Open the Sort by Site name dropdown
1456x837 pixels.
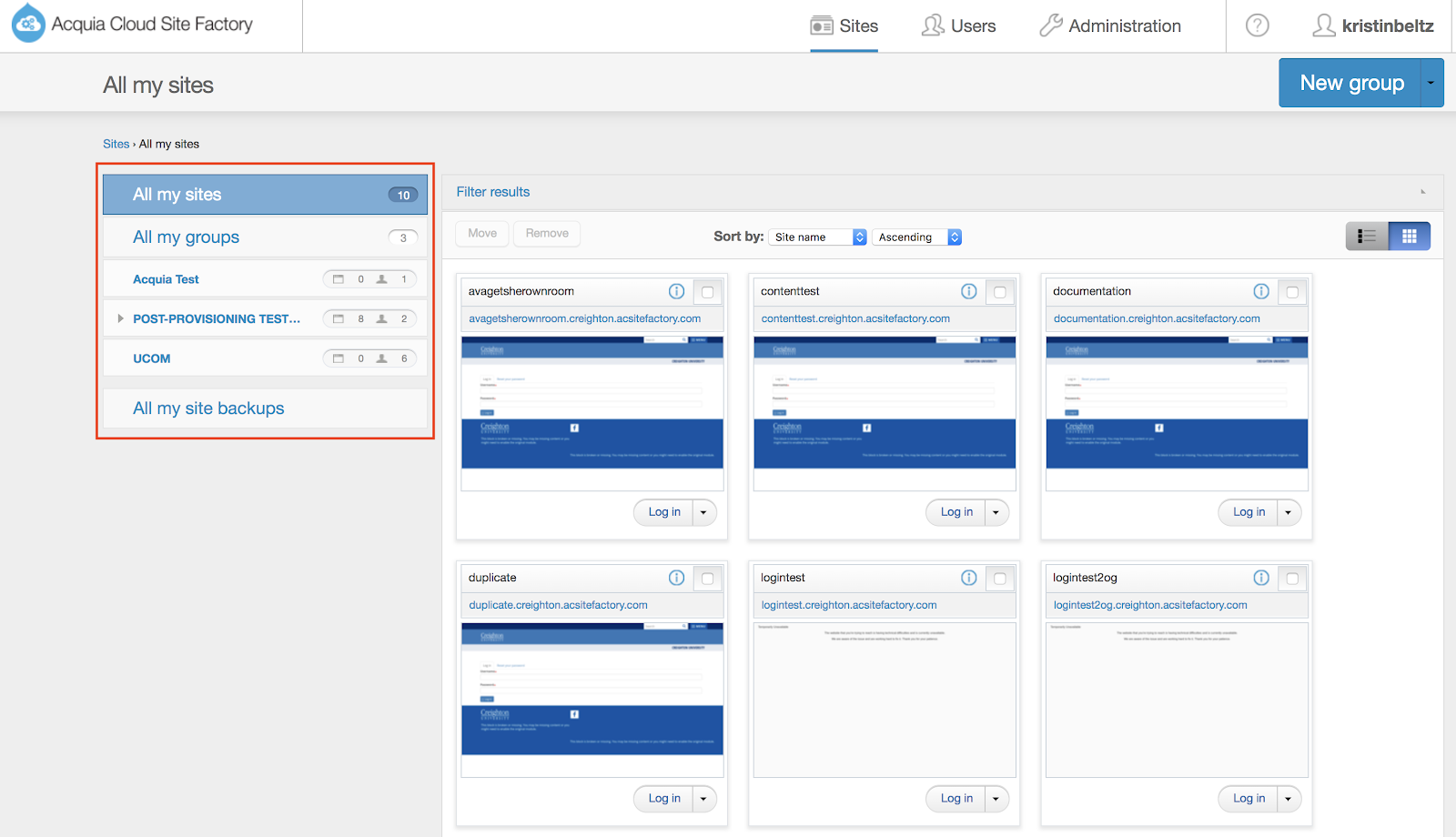pyautogui.click(x=817, y=237)
